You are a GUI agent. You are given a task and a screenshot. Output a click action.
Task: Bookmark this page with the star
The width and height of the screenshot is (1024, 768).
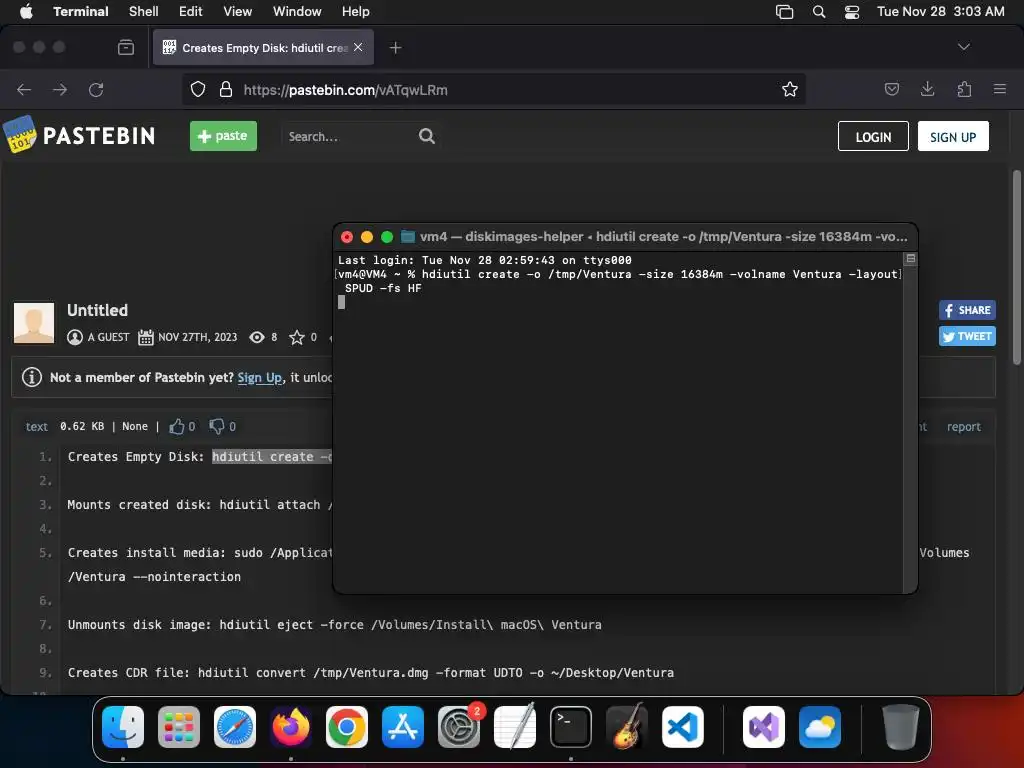(x=790, y=89)
